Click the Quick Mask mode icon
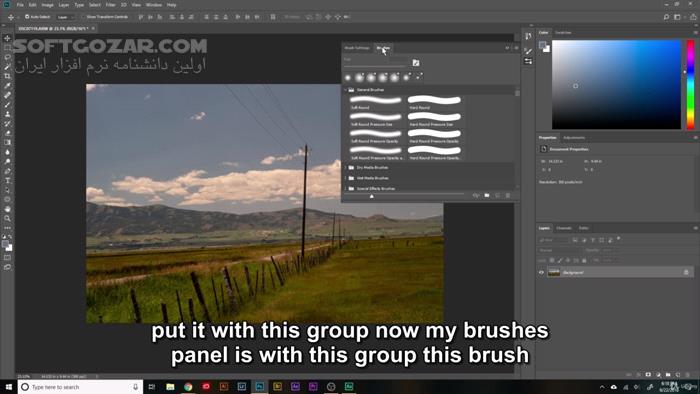Image resolution: width=700 pixels, height=394 pixels. pos(7,257)
